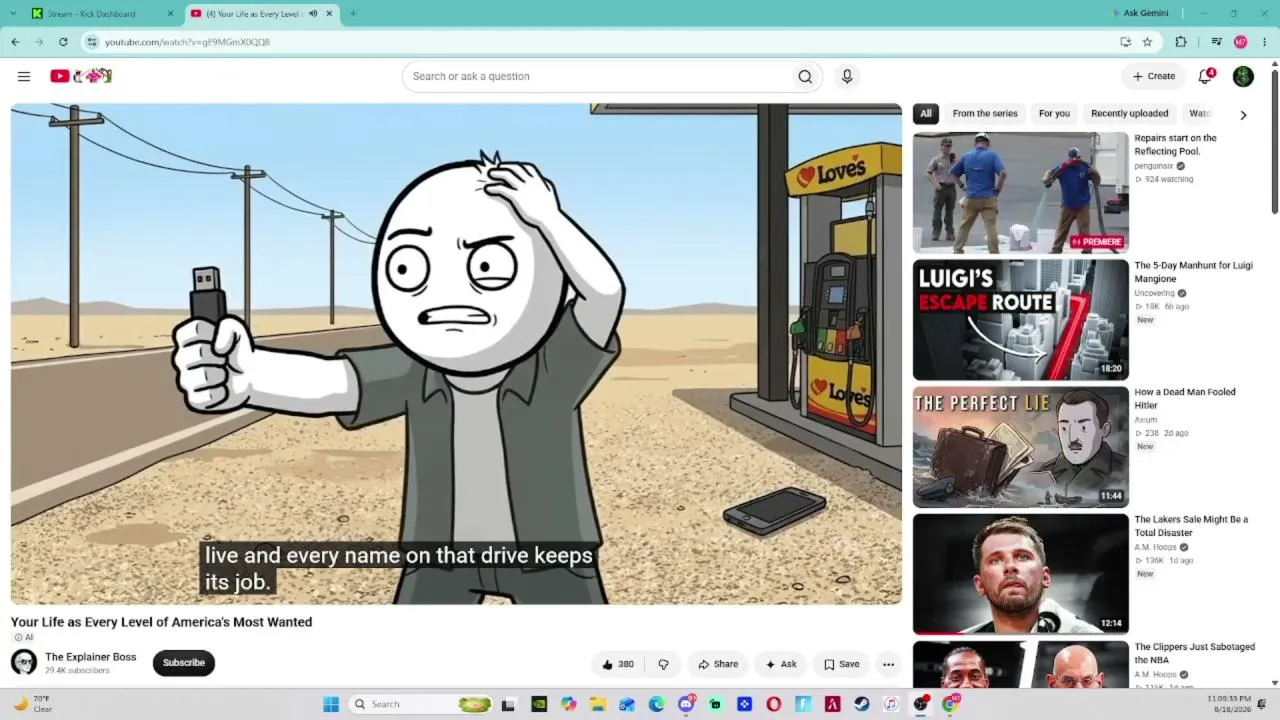The width and height of the screenshot is (1280, 720).
Task: Open File Explorer from taskbar
Action: (597, 704)
